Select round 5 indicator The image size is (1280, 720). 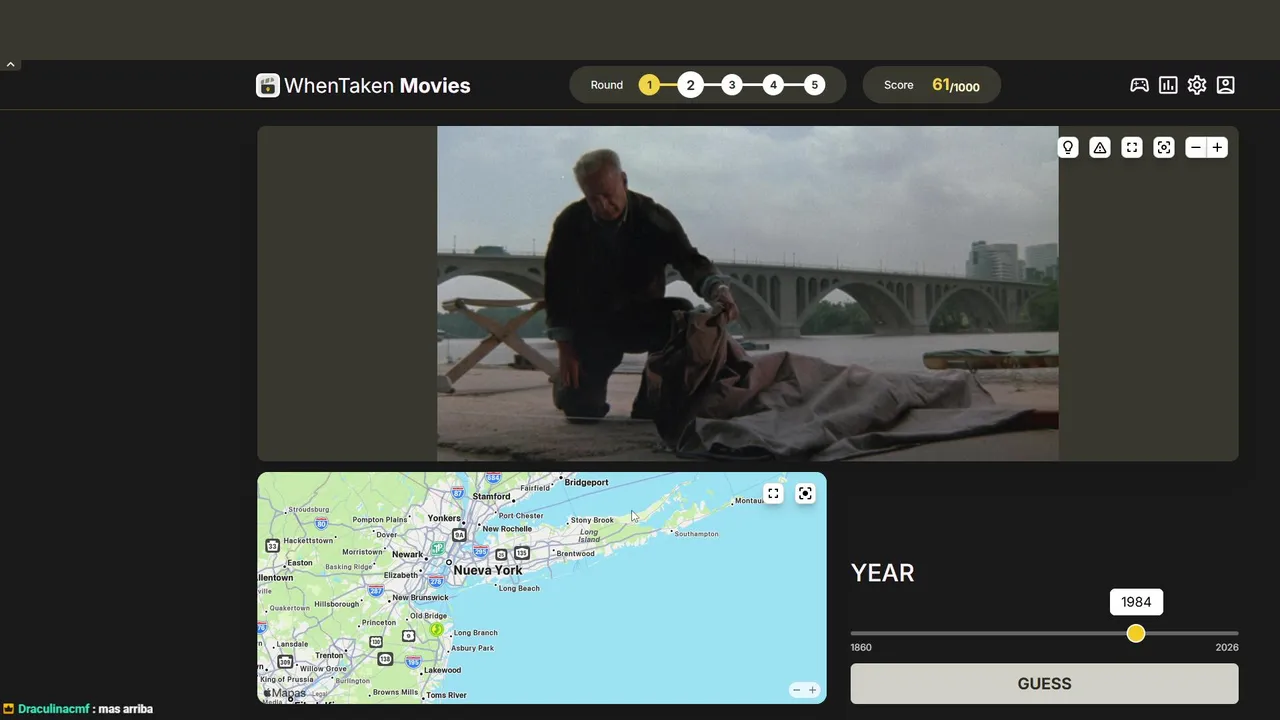coord(815,85)
